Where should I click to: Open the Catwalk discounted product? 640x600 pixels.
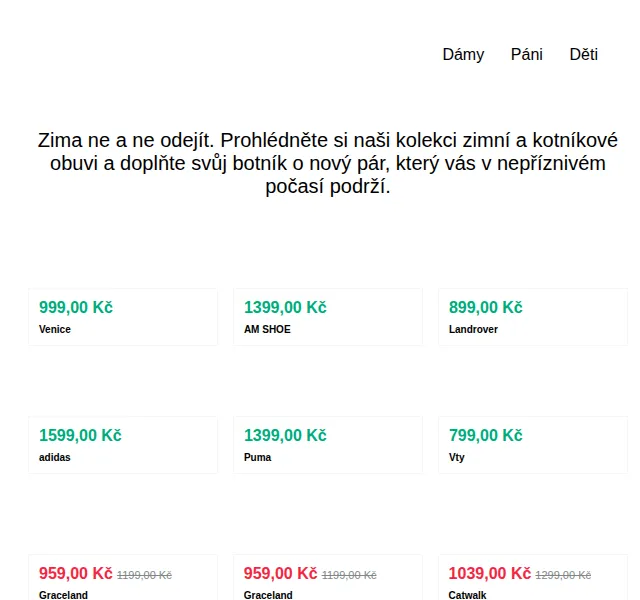click(533, 577)
